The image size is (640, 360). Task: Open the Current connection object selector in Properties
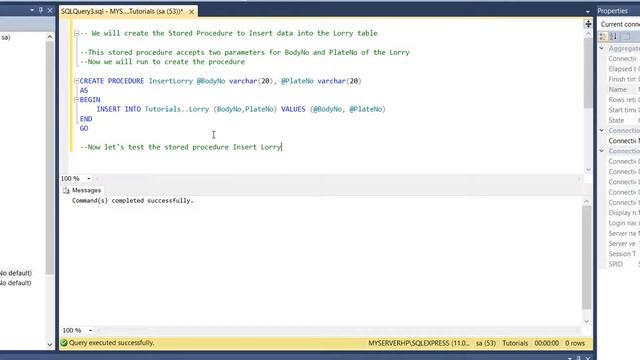[x=620, y=24]
